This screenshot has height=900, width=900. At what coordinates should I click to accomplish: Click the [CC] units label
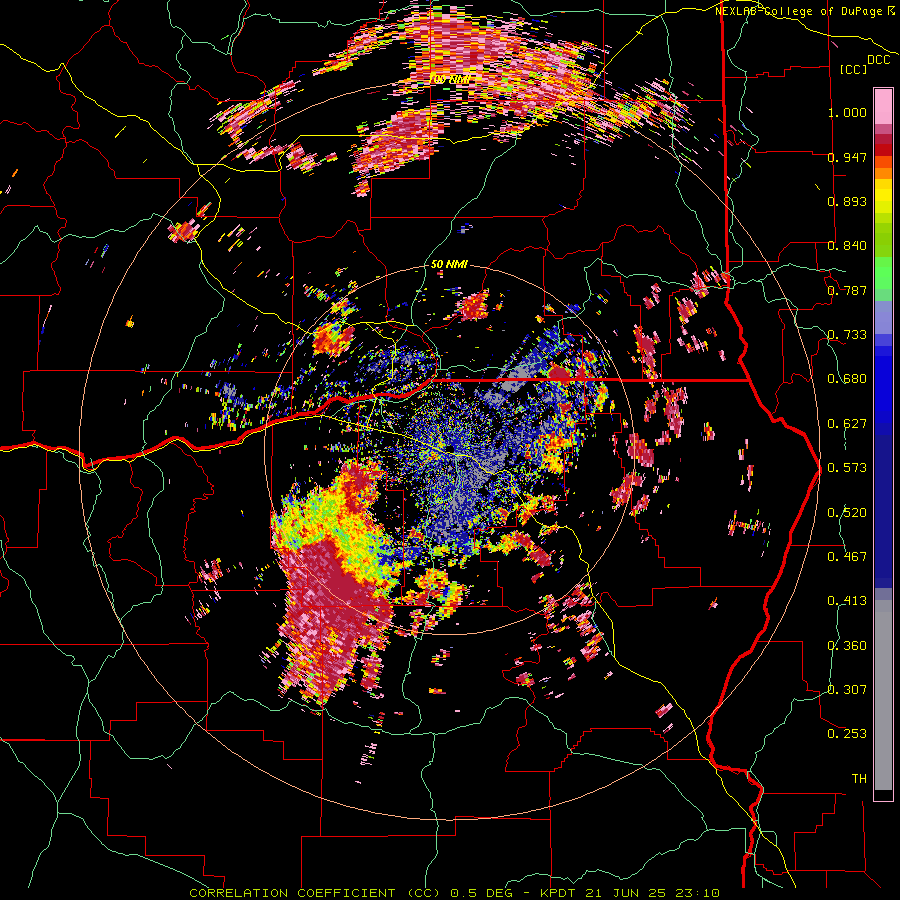(853, 69)
